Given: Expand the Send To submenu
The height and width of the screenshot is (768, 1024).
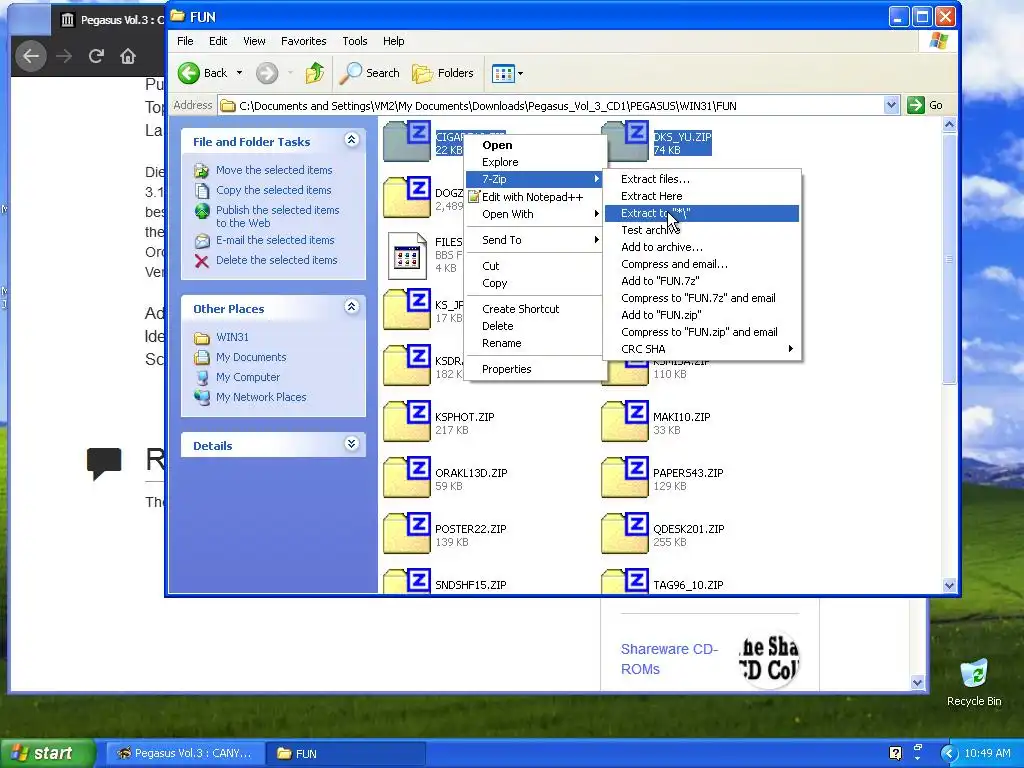Looking at the screenshot, I should tap(534, 240).
